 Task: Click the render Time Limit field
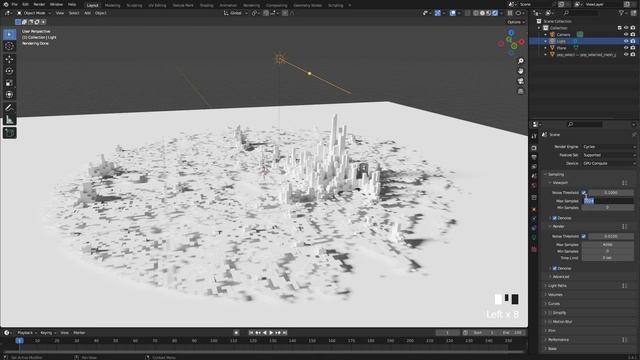[607, 258]
